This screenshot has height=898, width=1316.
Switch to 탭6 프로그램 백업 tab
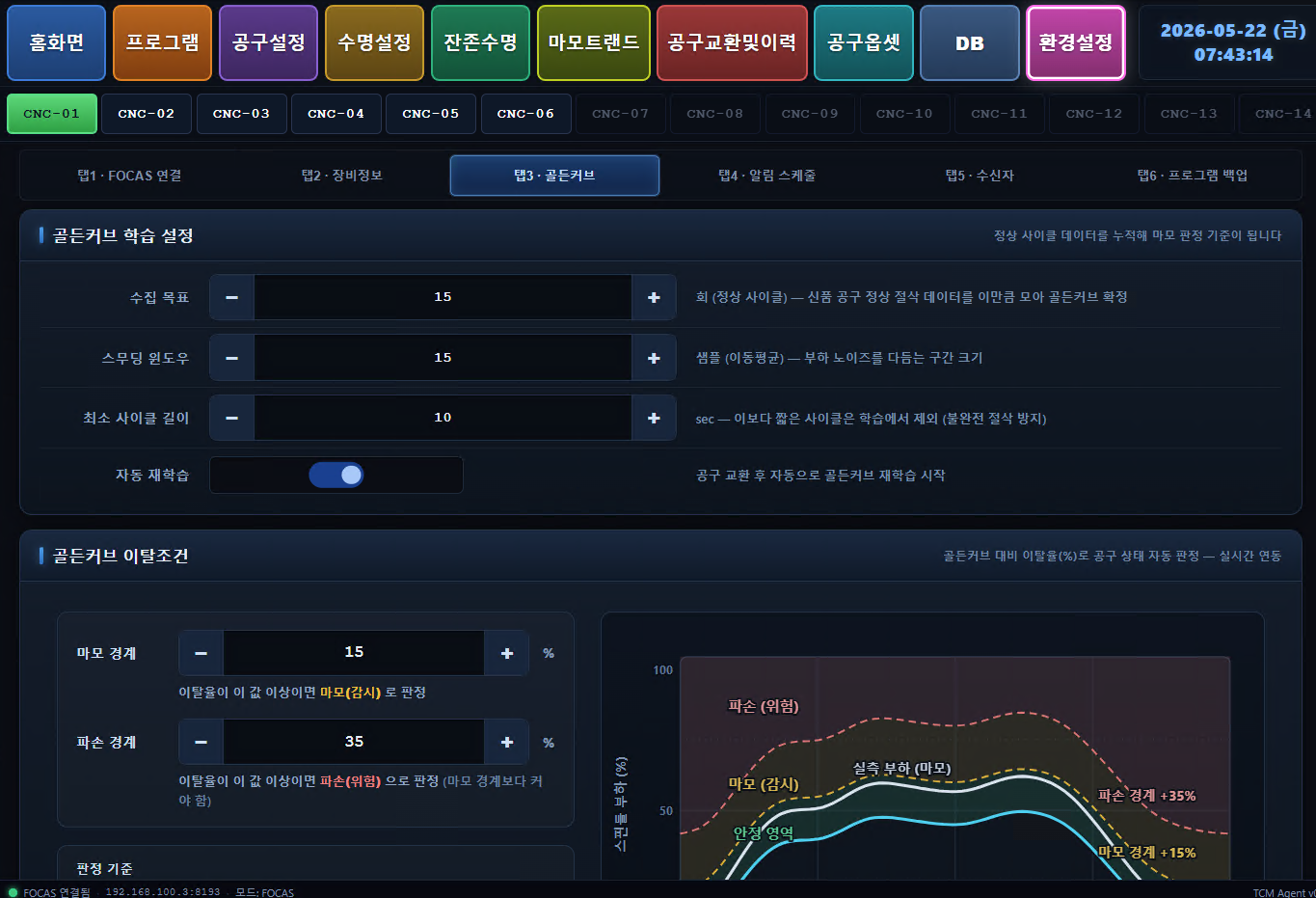[1193, 176]
